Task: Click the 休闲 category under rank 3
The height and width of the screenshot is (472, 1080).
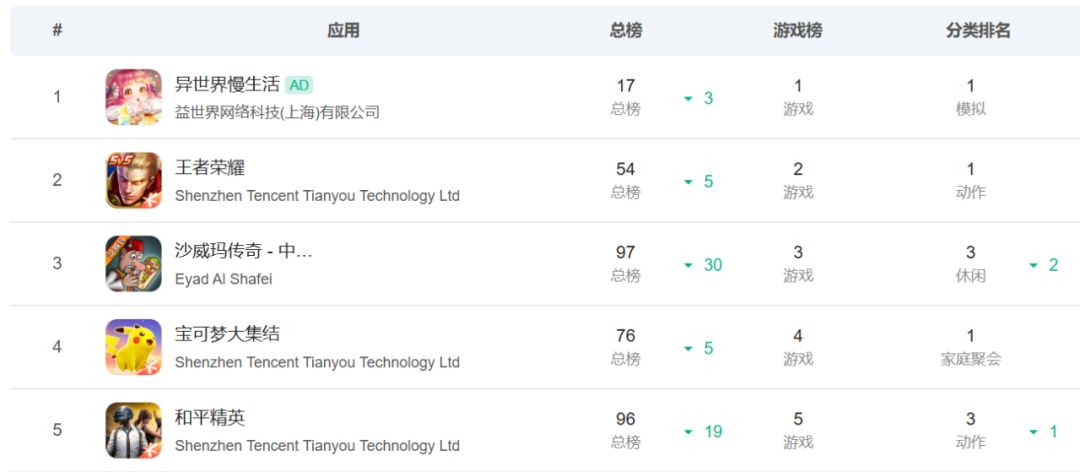Action: [x=970, y=276]
